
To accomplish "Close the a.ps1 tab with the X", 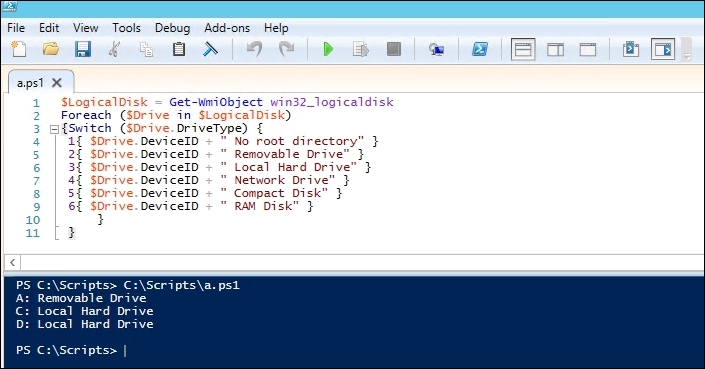I will pyautogui.click(x=57, y=83).
